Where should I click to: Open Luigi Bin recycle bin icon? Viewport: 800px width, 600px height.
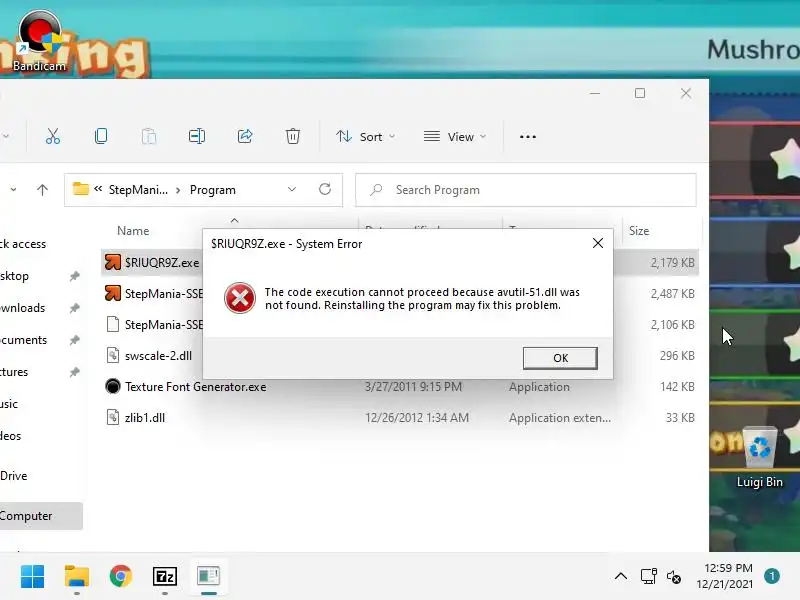point(759,458)
